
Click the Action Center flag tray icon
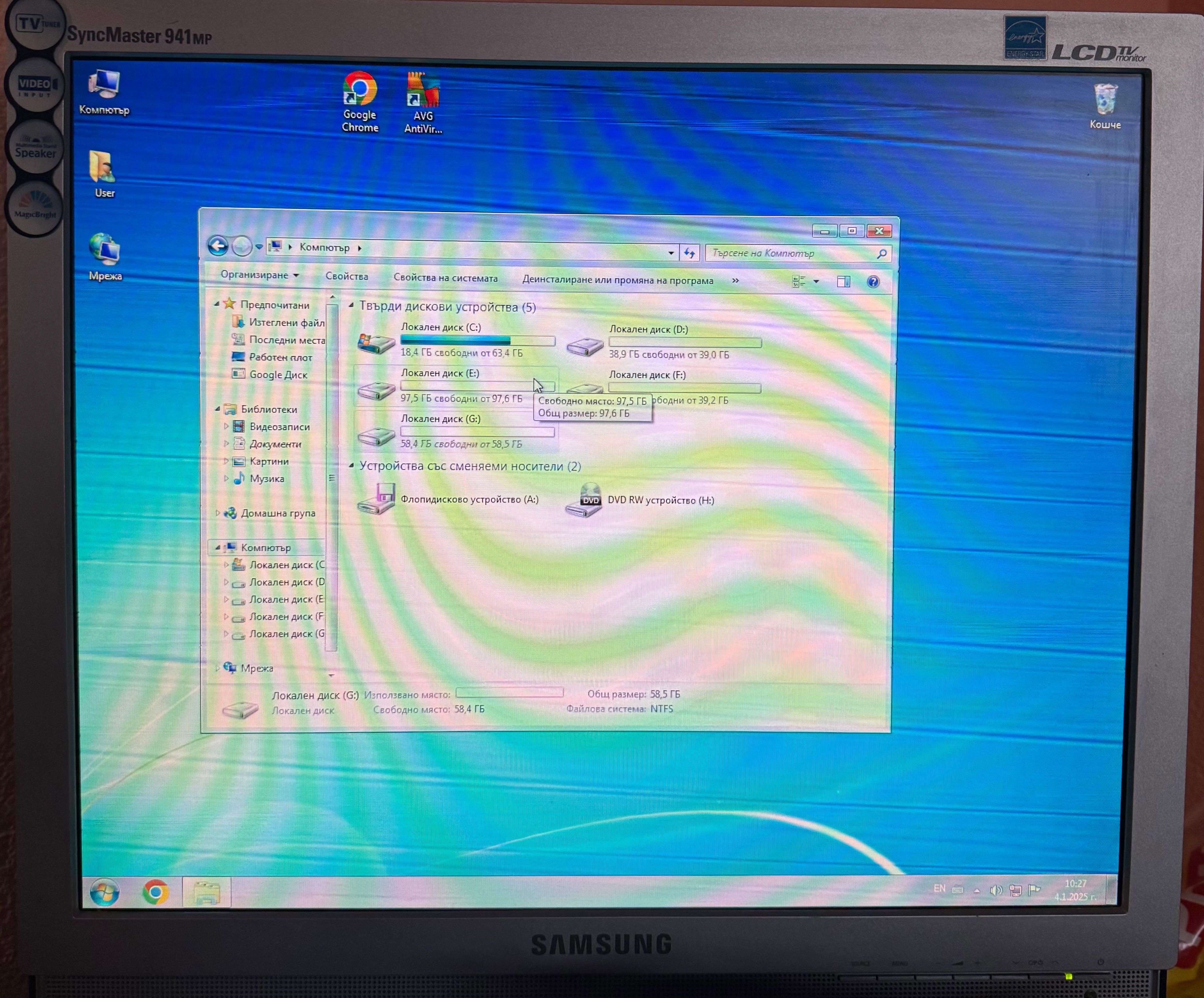(x=1034, y=890)
